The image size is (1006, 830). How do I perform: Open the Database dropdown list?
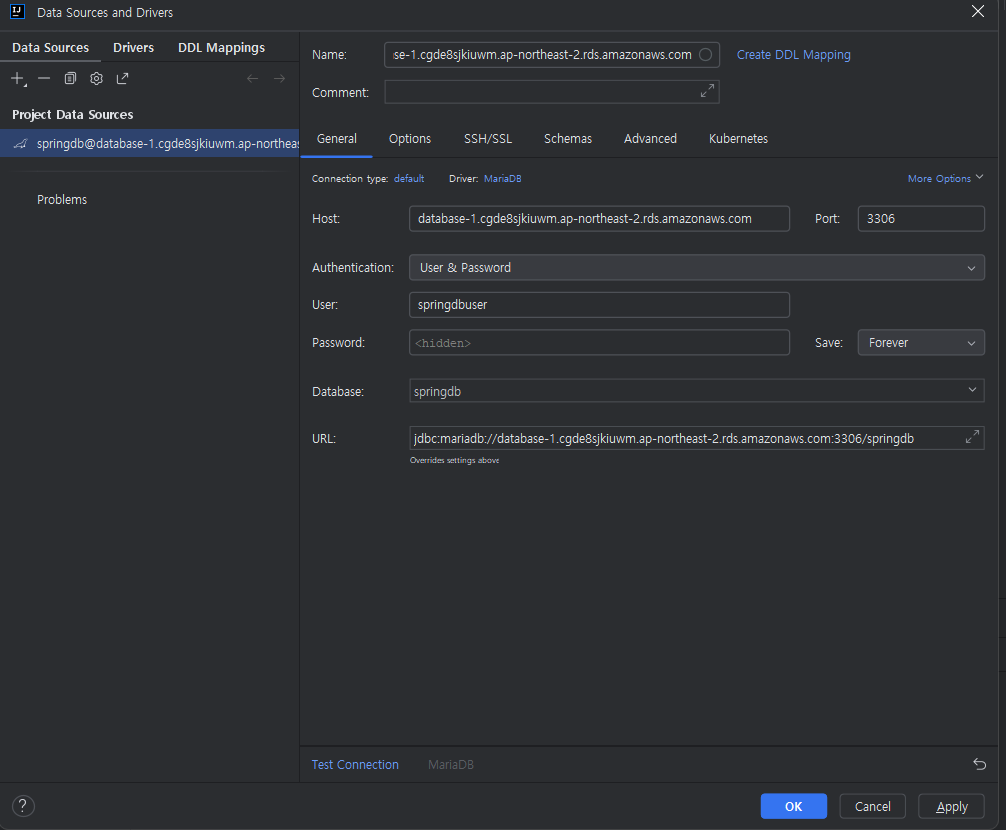coord(972,390)
